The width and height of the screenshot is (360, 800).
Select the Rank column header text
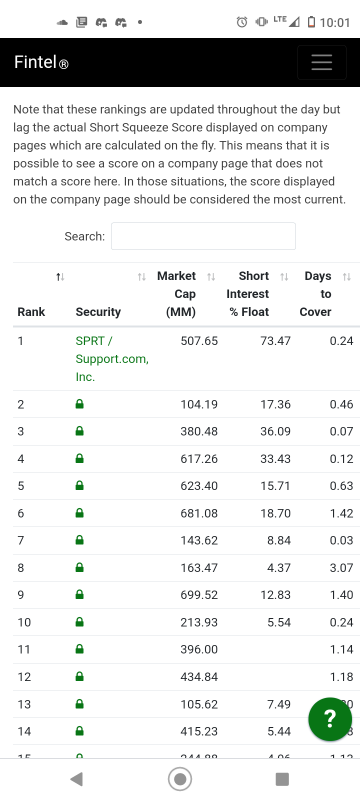[x=31, y=312]
